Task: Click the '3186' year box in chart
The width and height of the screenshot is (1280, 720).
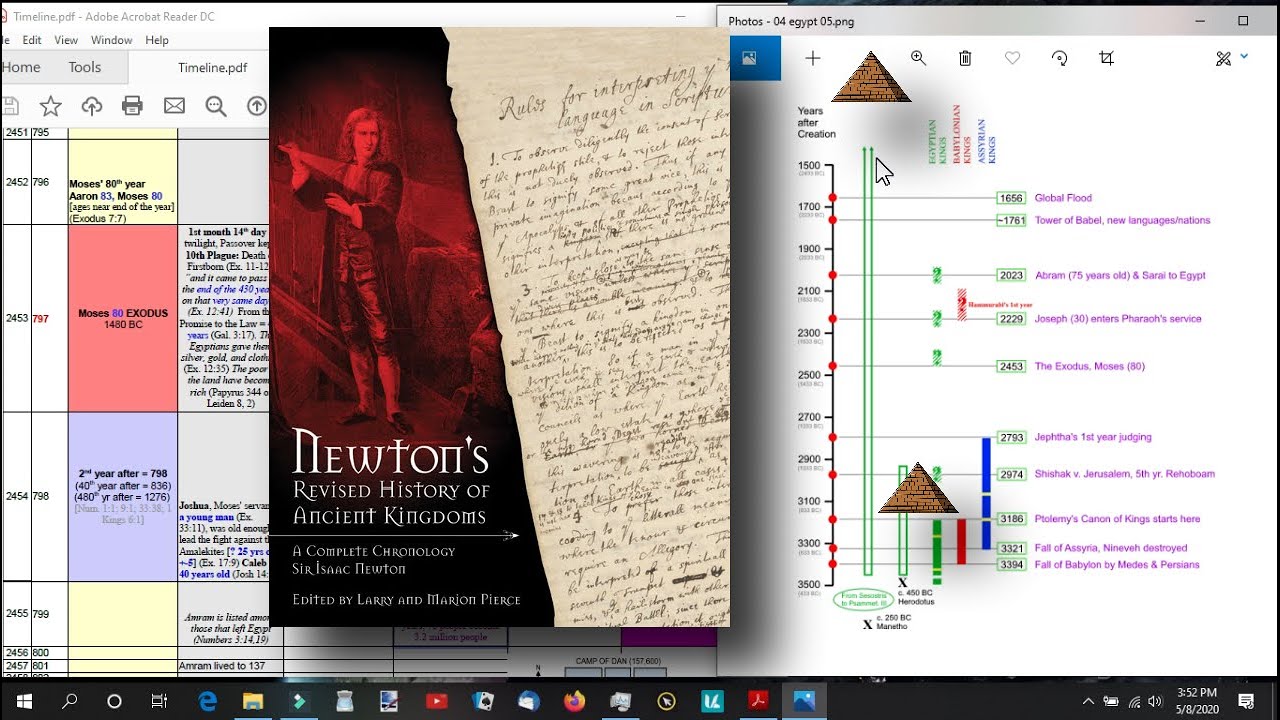Action: pyautogui.click(x=1012, y=519)
